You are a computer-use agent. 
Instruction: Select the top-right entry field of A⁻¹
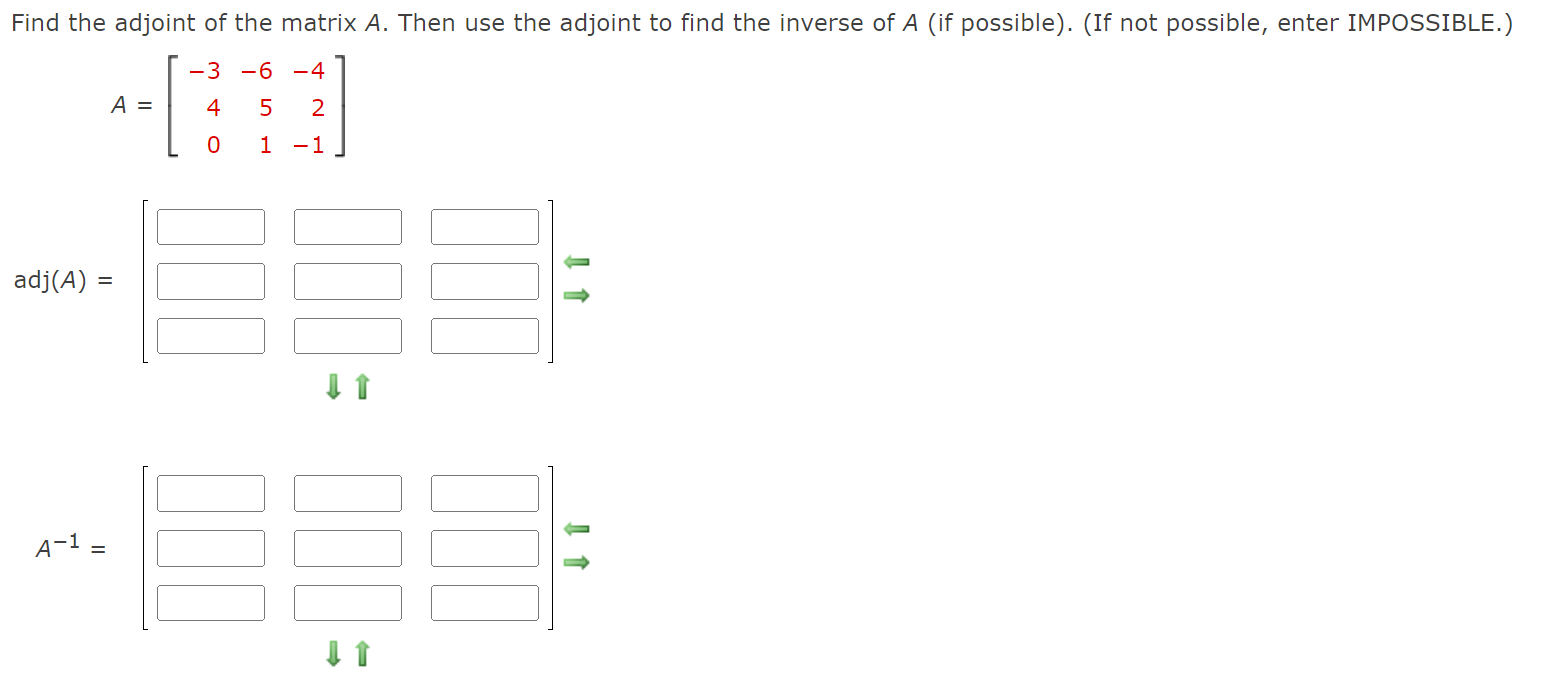[485, 493]
